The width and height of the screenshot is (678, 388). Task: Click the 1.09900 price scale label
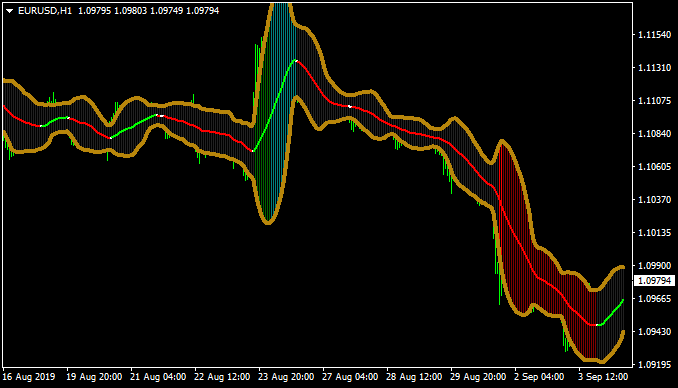pos(655,266)
